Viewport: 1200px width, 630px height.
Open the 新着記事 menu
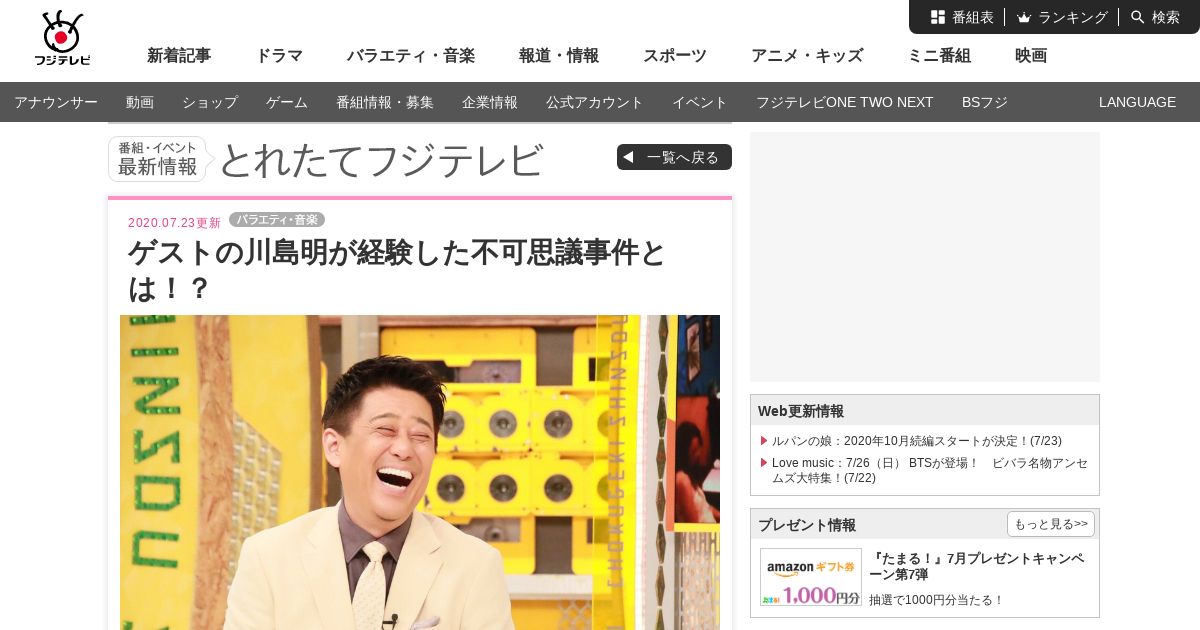coord(179,56)
